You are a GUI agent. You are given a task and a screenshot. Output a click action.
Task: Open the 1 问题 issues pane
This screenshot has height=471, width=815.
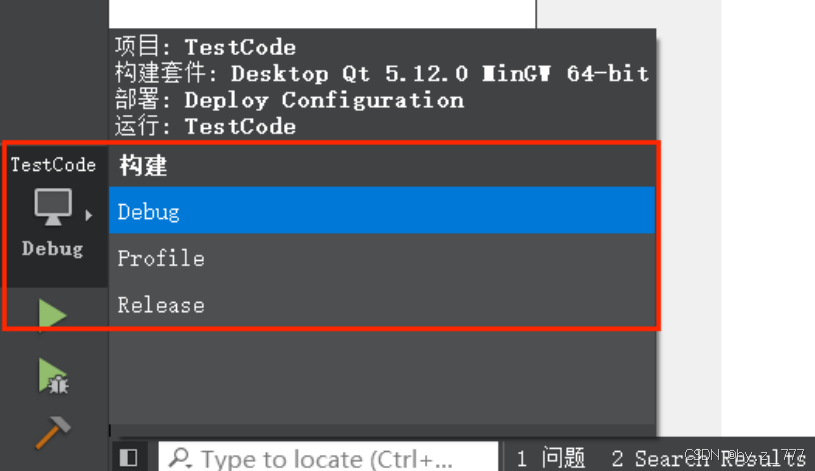(551, 458)
